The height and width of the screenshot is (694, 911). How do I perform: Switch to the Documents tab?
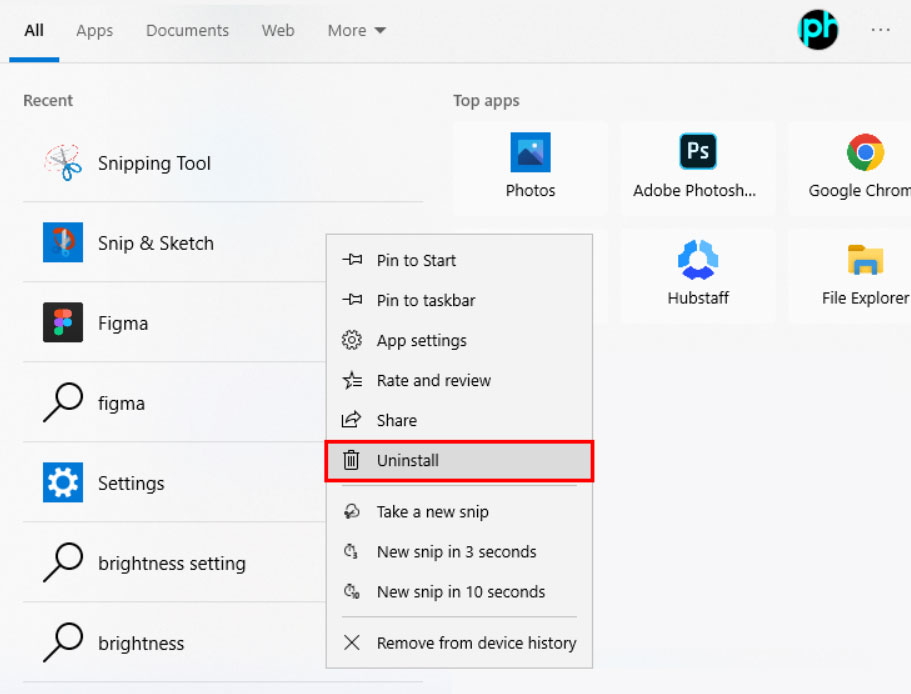[187, 30]
